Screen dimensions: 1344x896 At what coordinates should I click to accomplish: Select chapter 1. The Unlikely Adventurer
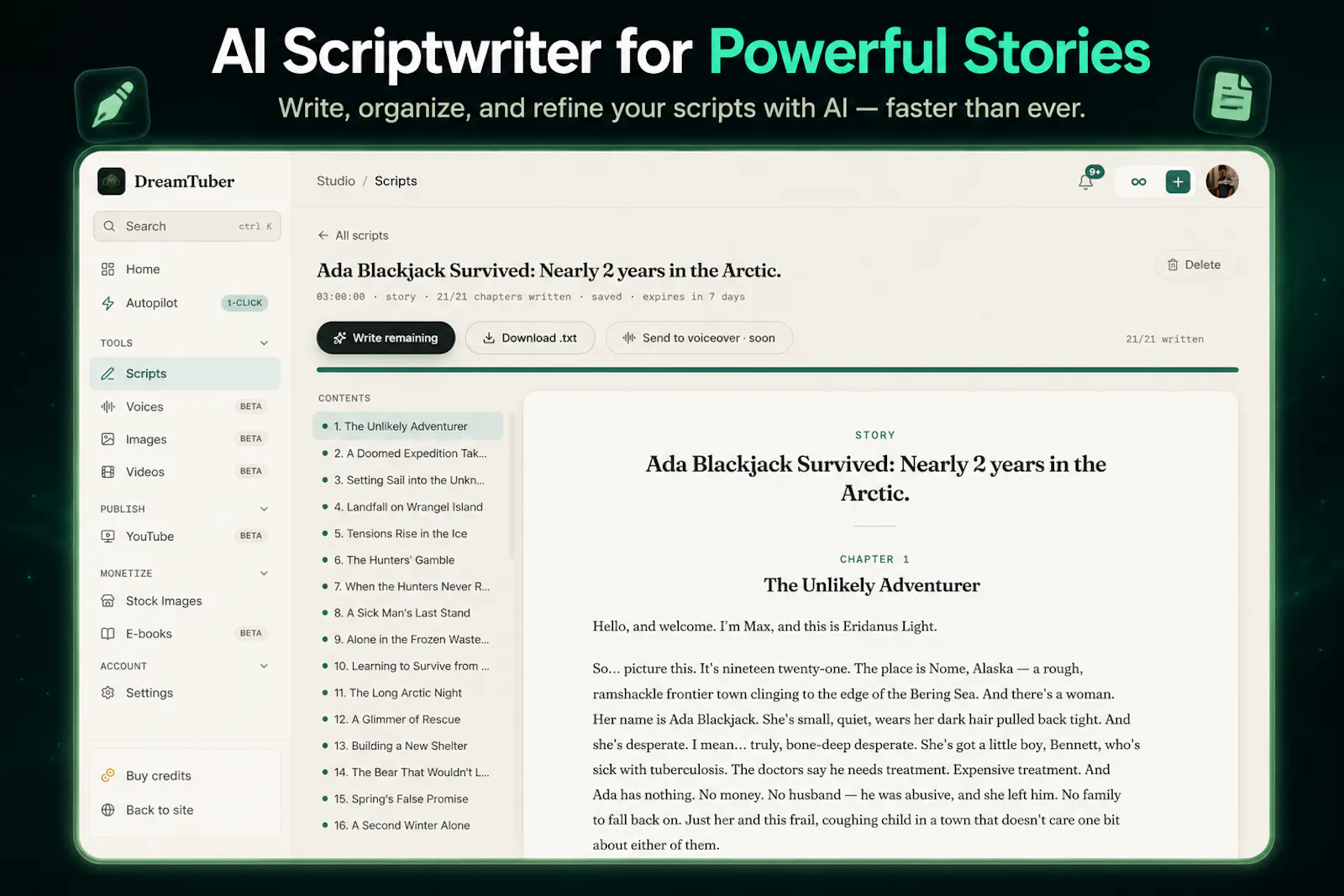tap(407, 427)
